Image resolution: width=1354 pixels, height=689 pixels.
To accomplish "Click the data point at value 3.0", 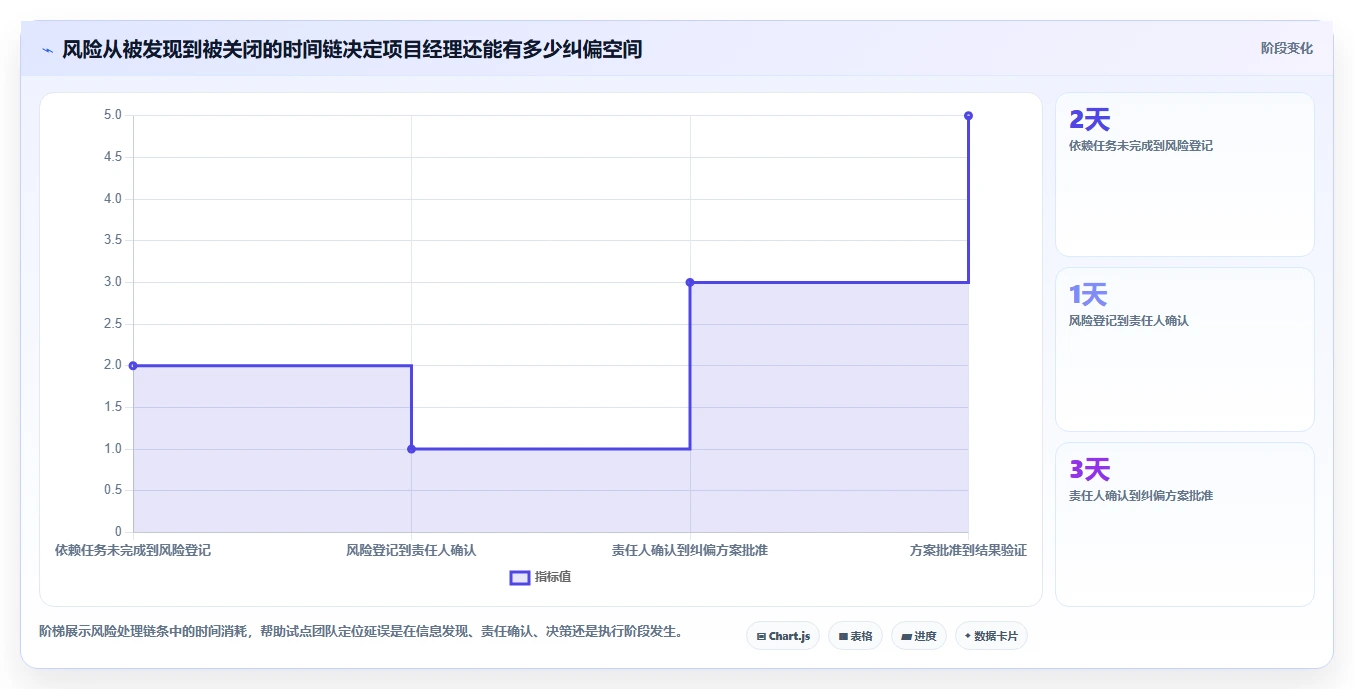I will click(690, 282).
